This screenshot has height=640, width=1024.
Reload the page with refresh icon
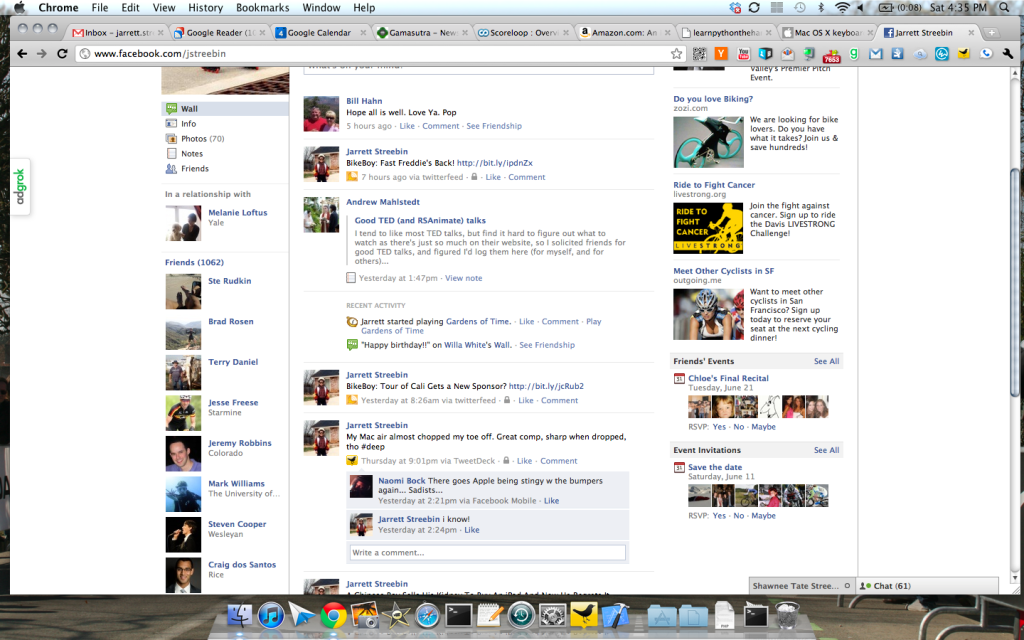point(63,54)
